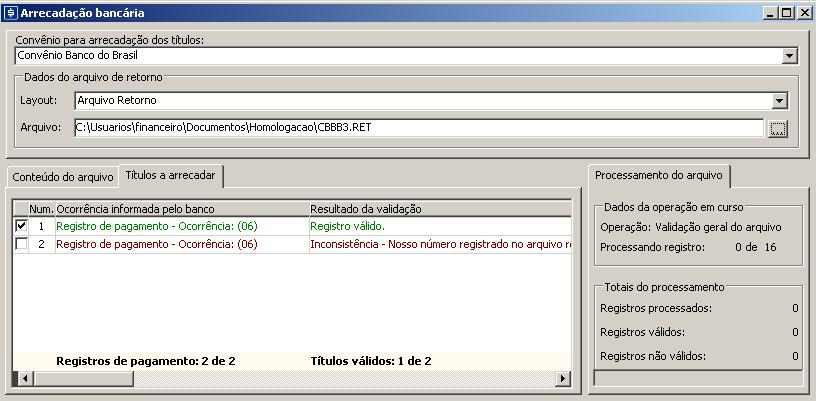Click the file browse ellipsis button
Viewport: 816px width, 401px height.
pos(779,128)
